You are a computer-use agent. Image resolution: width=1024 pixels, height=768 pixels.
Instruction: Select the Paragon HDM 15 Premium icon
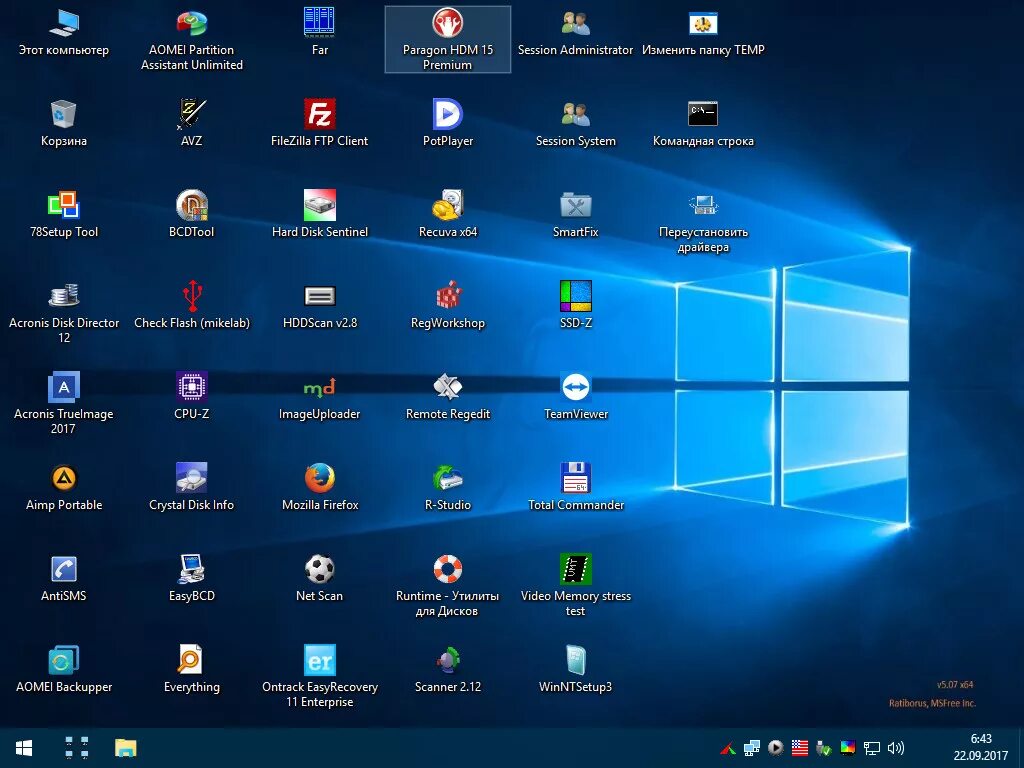447,39
